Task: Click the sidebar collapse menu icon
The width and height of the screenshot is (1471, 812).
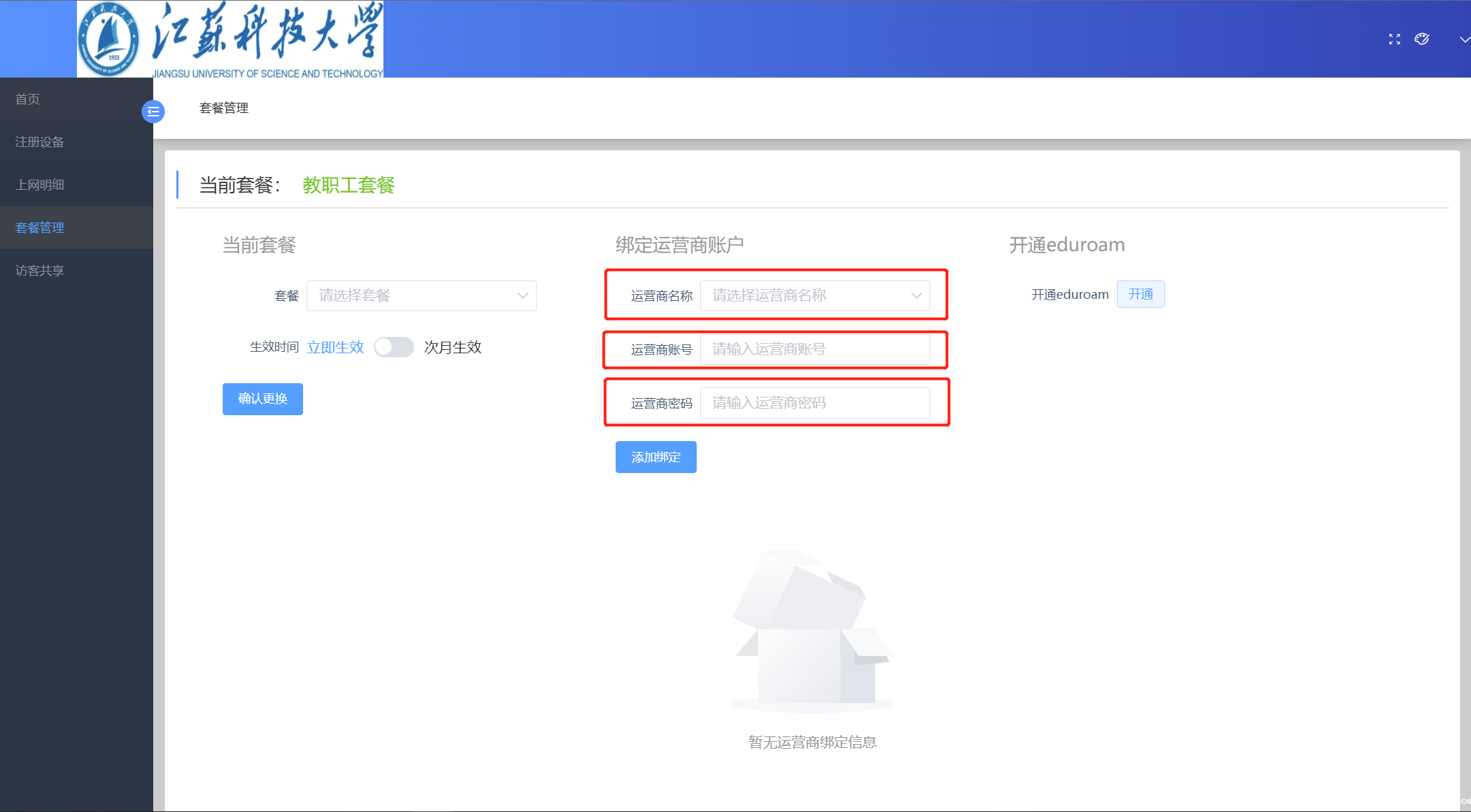Action: pos(153,111)
